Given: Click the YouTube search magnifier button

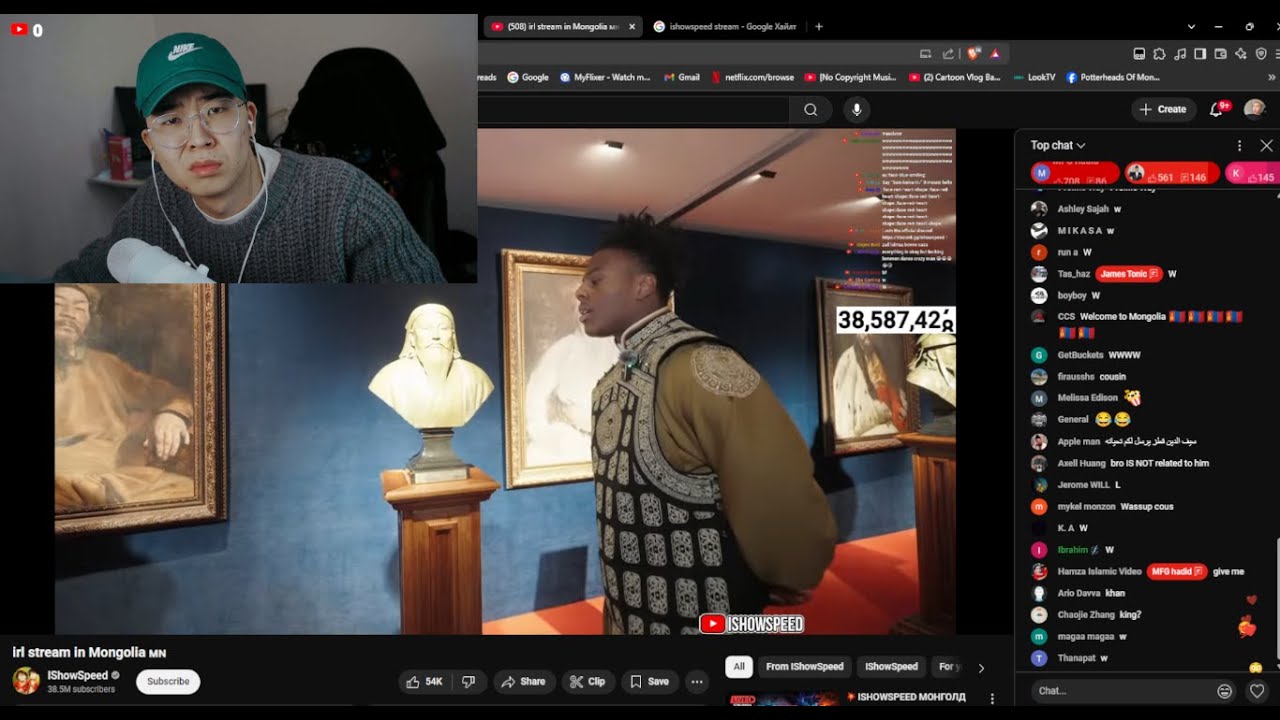Looking at the screenshot, I should click(x=810, y=109).
